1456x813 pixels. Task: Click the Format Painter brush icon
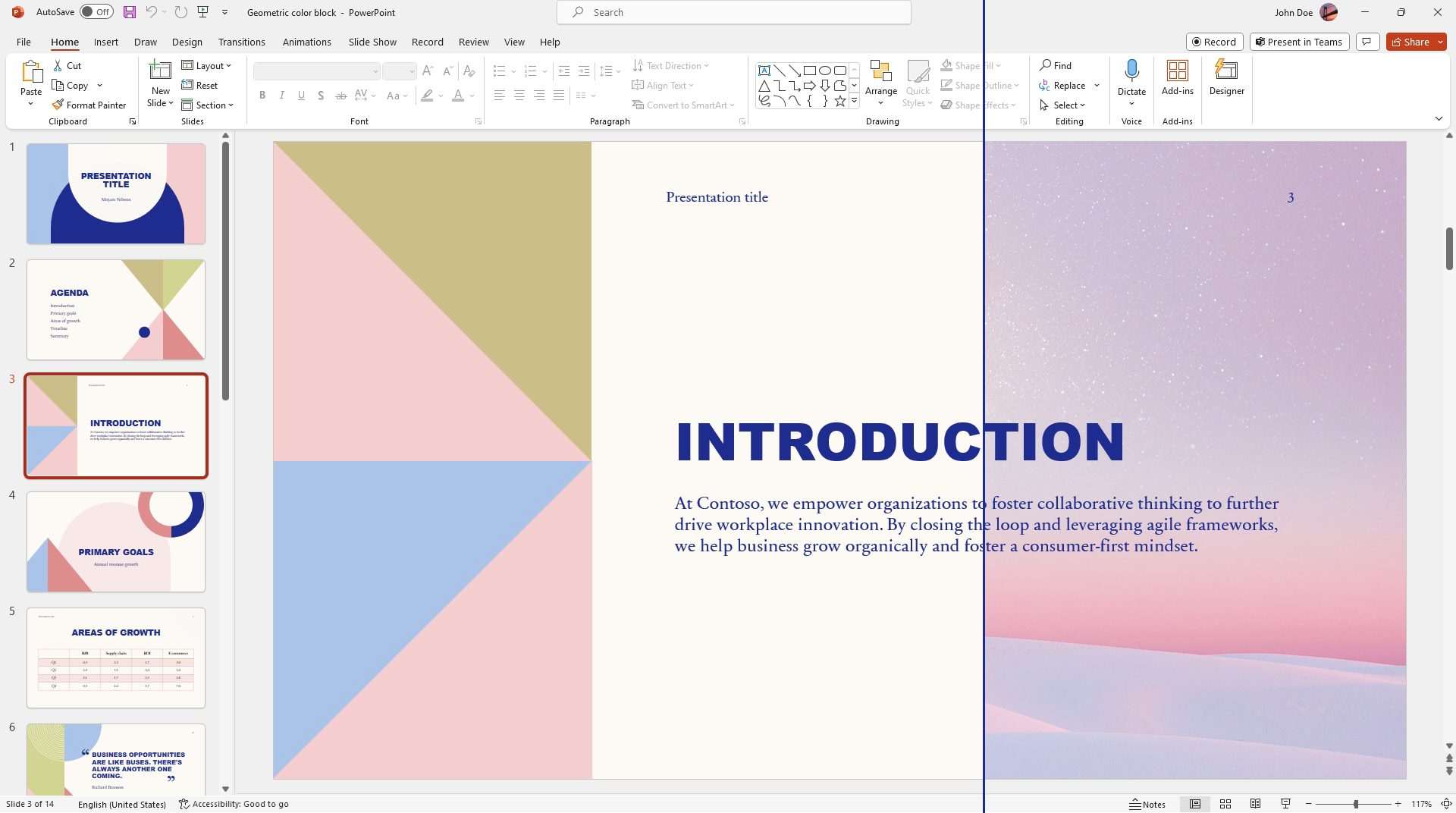[x=58, y=105]
